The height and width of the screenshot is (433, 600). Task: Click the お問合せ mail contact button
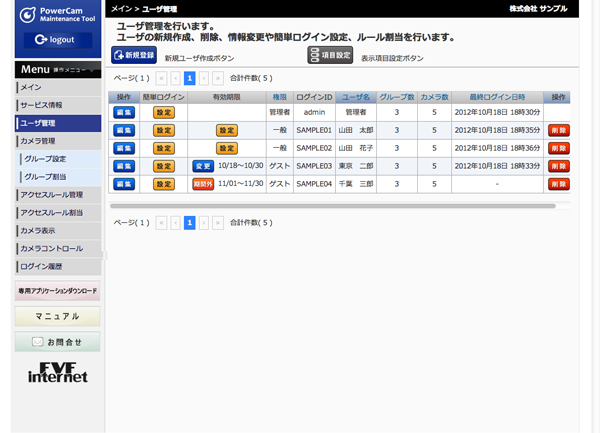57,342
